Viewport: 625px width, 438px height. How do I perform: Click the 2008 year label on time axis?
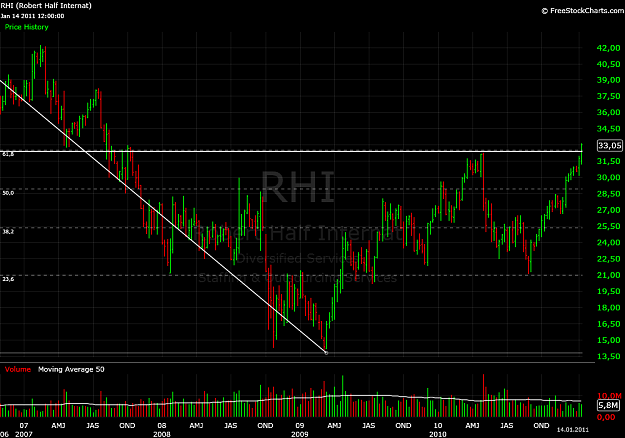pos(162,434)
